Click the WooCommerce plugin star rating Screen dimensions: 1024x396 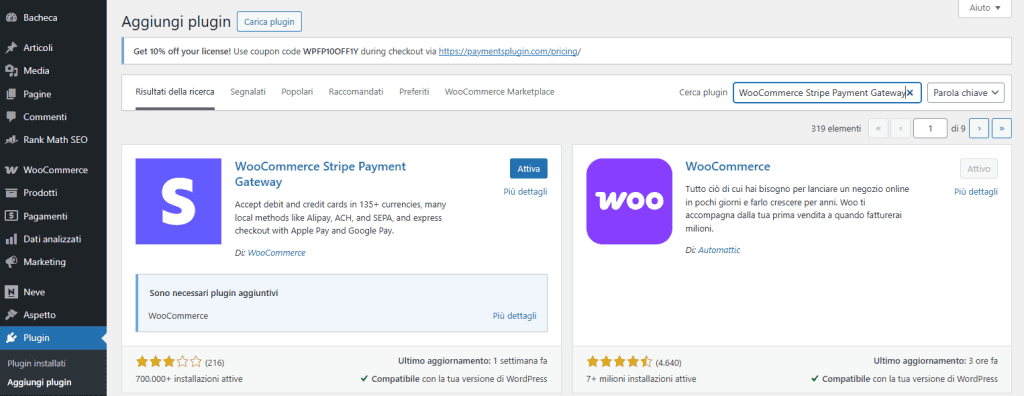620,361
